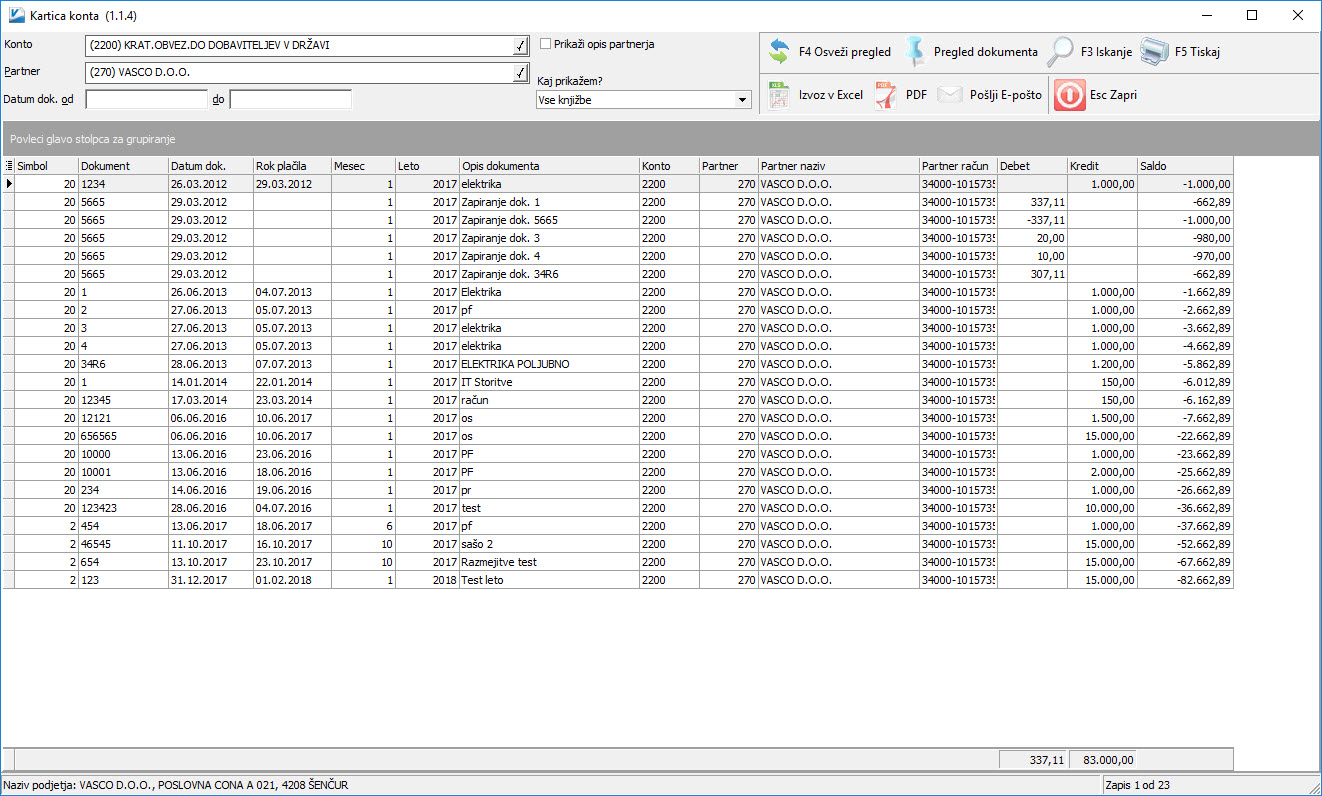The height and width of the screenshot is (796, 1322).
Task: Click the F4 Osveži pregled refresh icon
Action: (780, 52)
